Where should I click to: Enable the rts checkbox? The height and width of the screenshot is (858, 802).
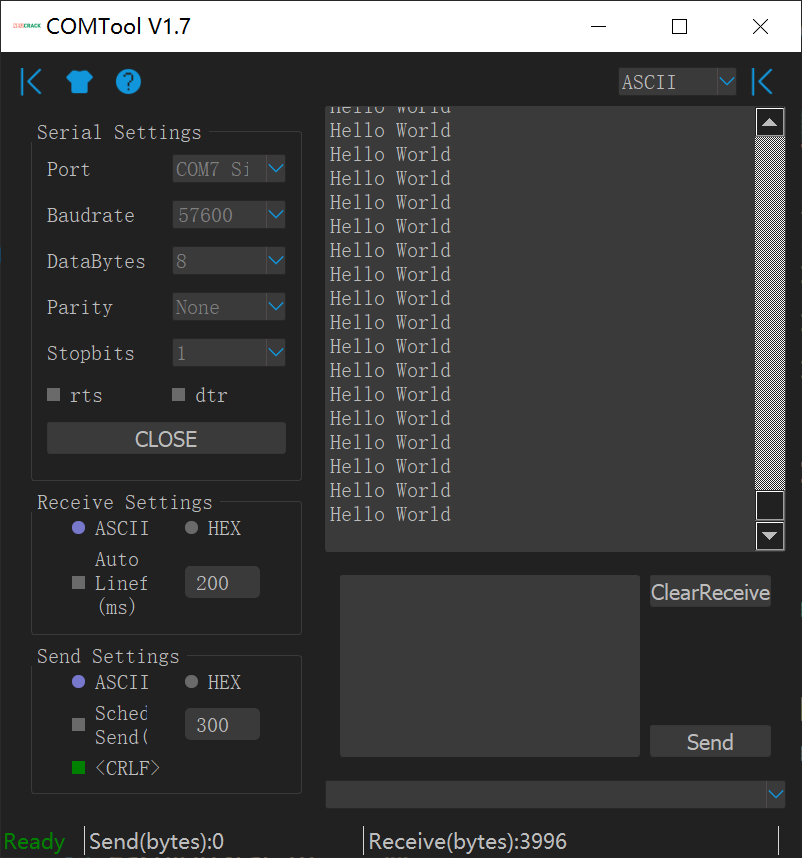click(x=54, y=395)
